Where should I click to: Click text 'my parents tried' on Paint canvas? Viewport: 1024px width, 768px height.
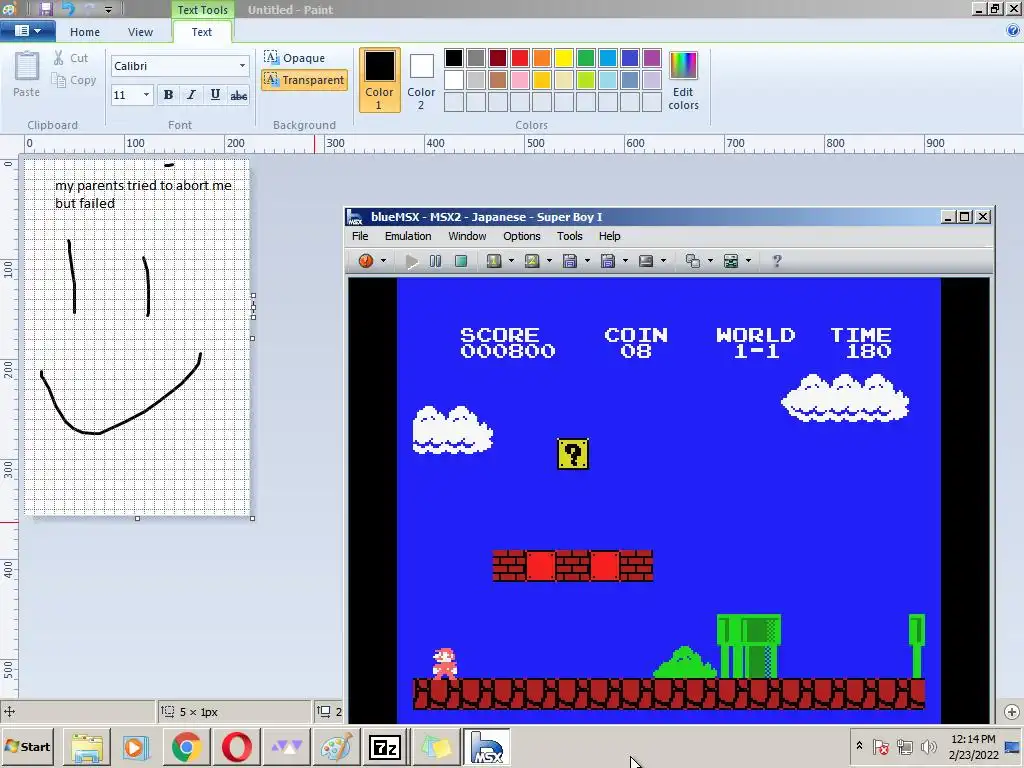point(106,185)
